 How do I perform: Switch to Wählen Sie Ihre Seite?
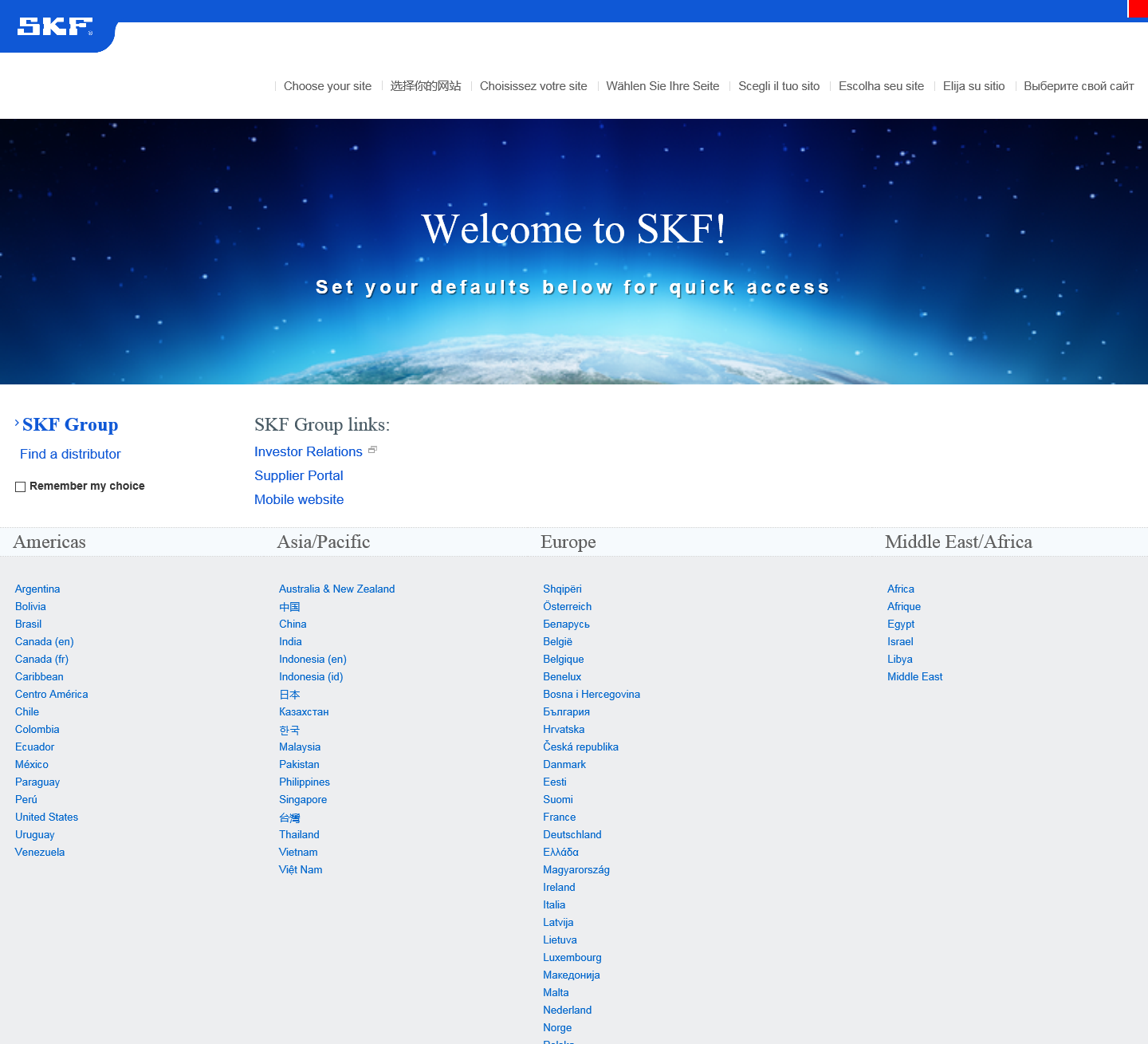pos(662,86)
